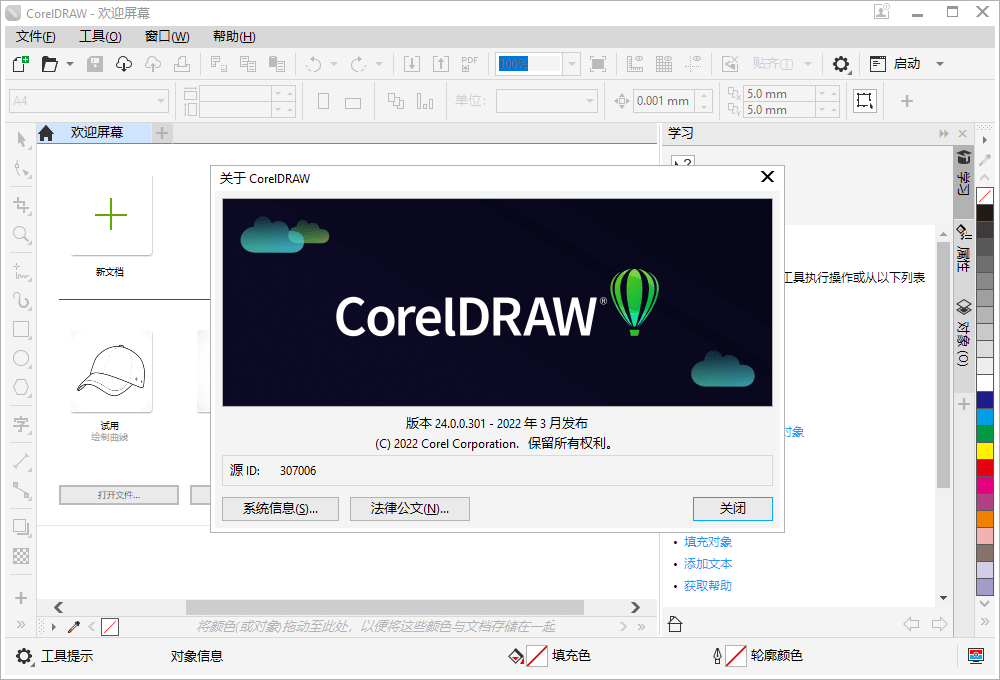Image resolution: width=1000 pixels, height=680 pixels.
Task: Open the 帮助 menu
Action: 233,36
